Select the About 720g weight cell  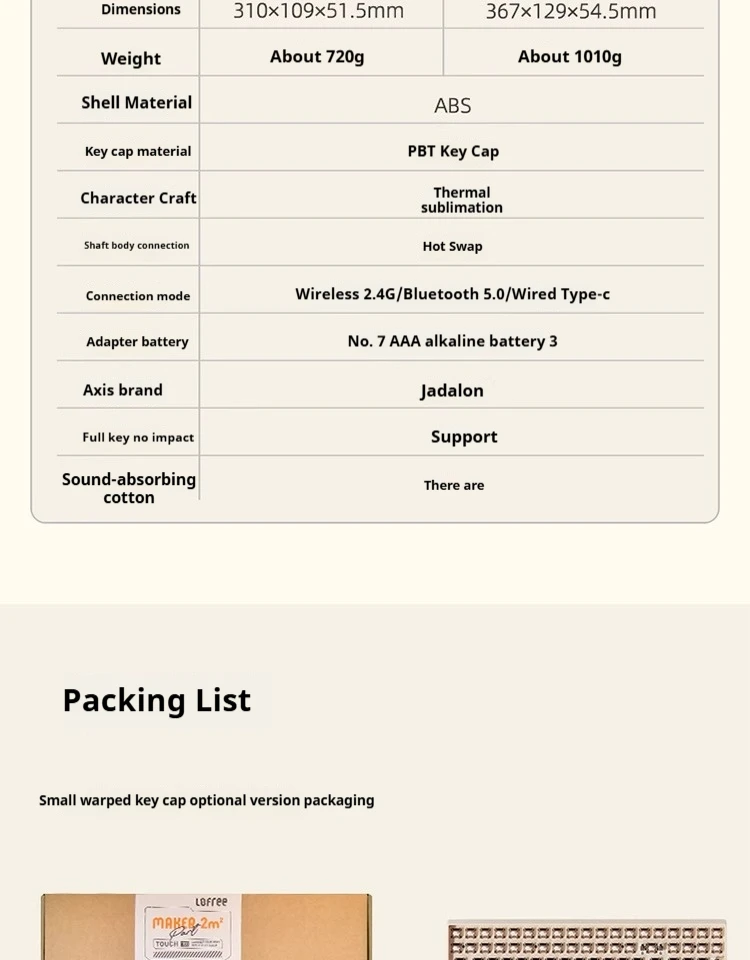coord(317,57)
